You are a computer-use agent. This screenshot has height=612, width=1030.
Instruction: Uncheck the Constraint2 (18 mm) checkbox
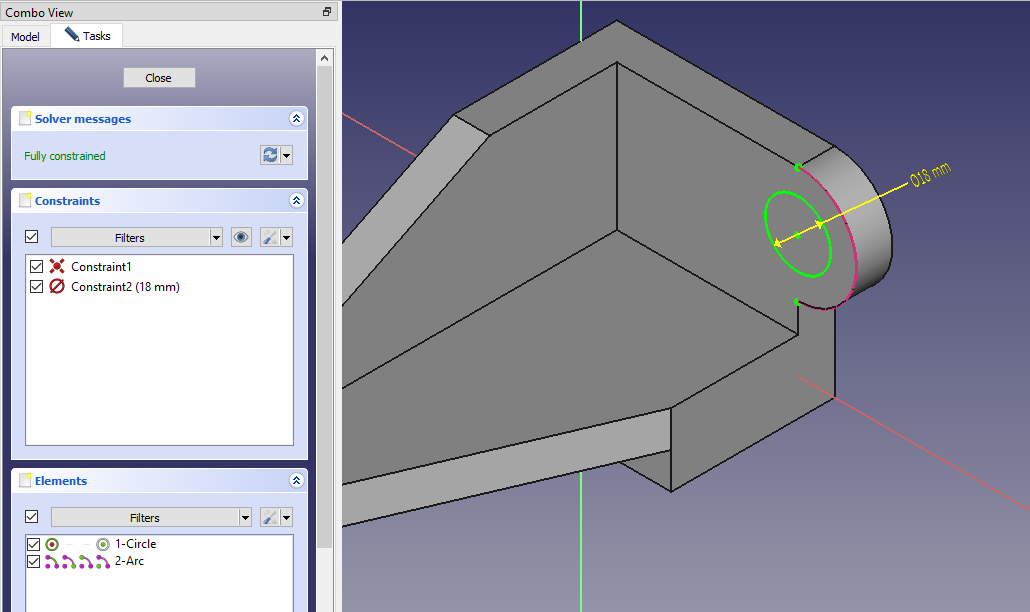37,287
